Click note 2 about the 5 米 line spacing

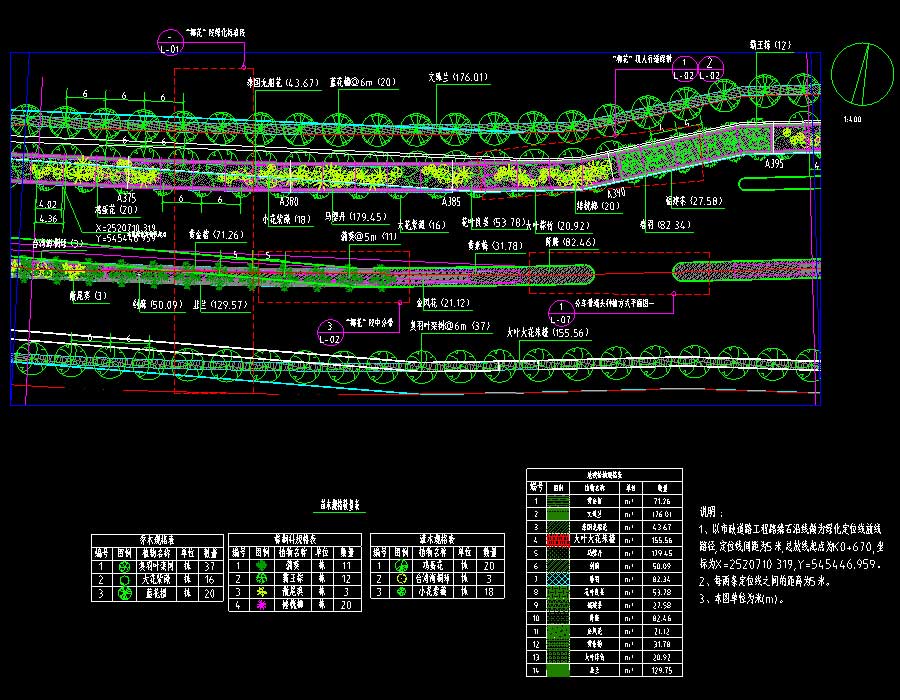(x=765, y=581)
